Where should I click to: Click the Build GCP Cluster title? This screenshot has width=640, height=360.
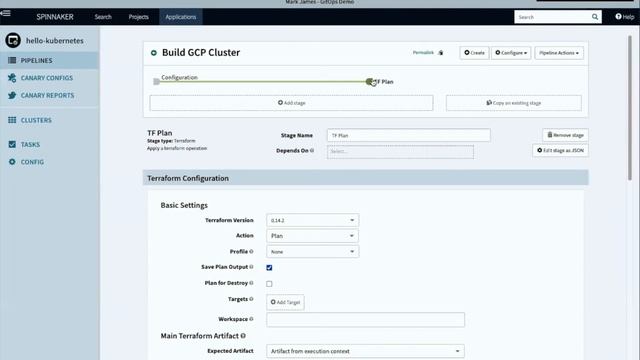(201, 53)
